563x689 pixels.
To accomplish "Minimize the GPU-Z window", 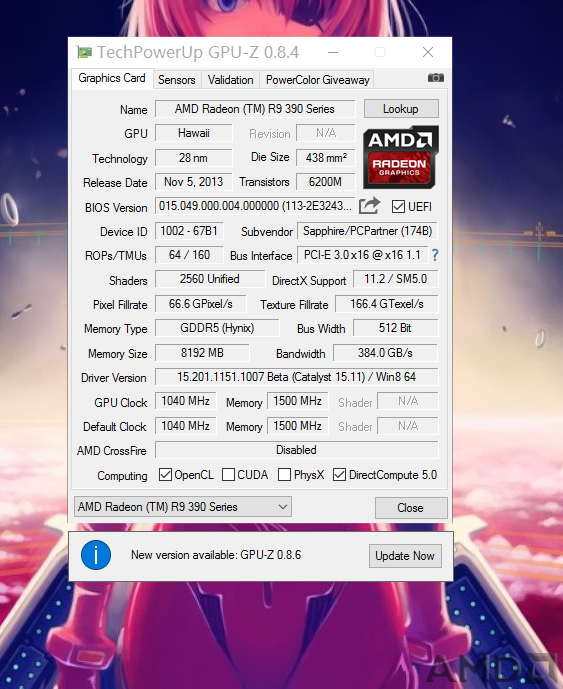I will [x=333, y=53].
